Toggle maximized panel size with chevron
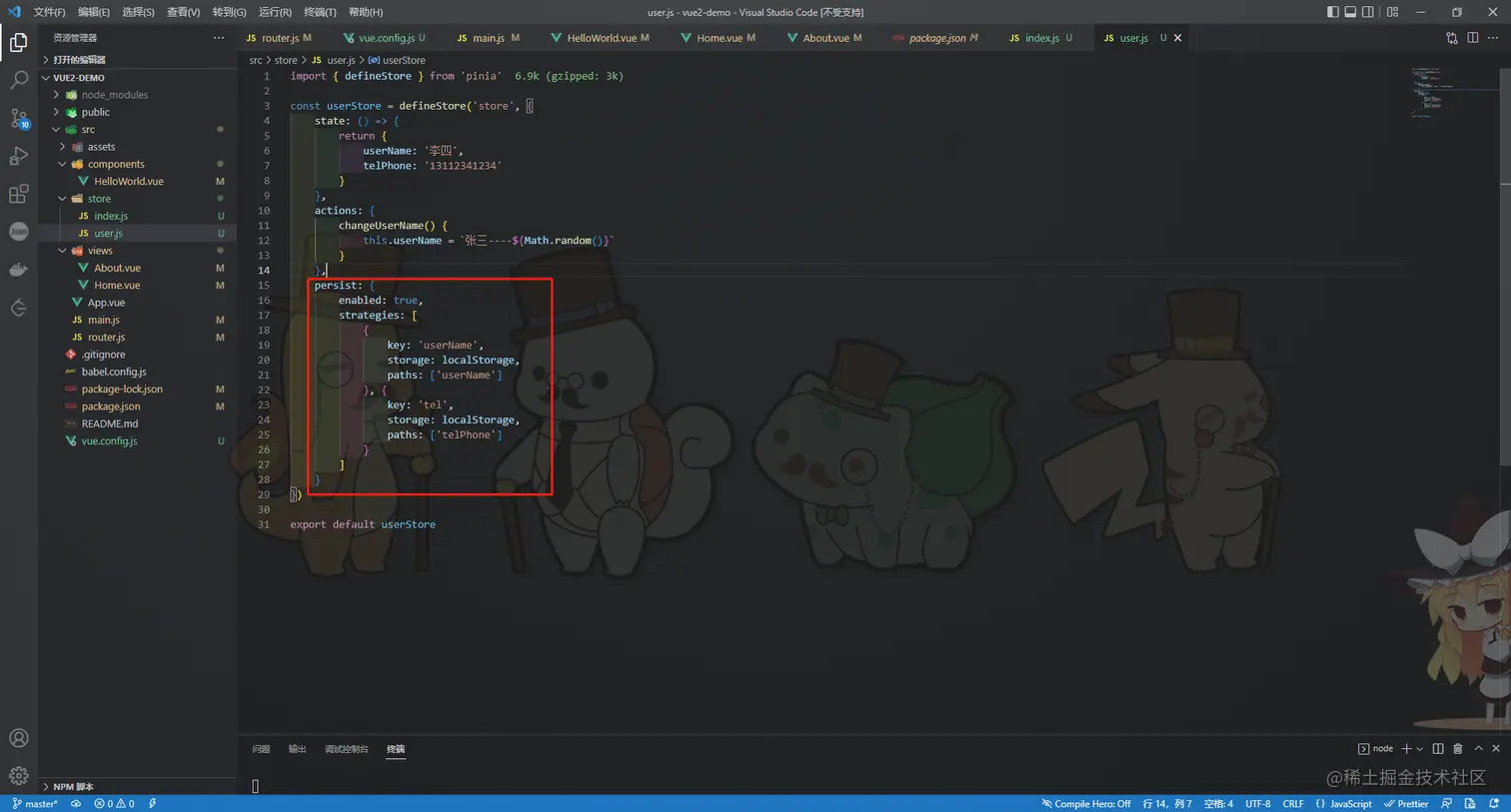The height and width of the screenshot is (812, 1511). pyautogui.click(x=1478, y=748)
